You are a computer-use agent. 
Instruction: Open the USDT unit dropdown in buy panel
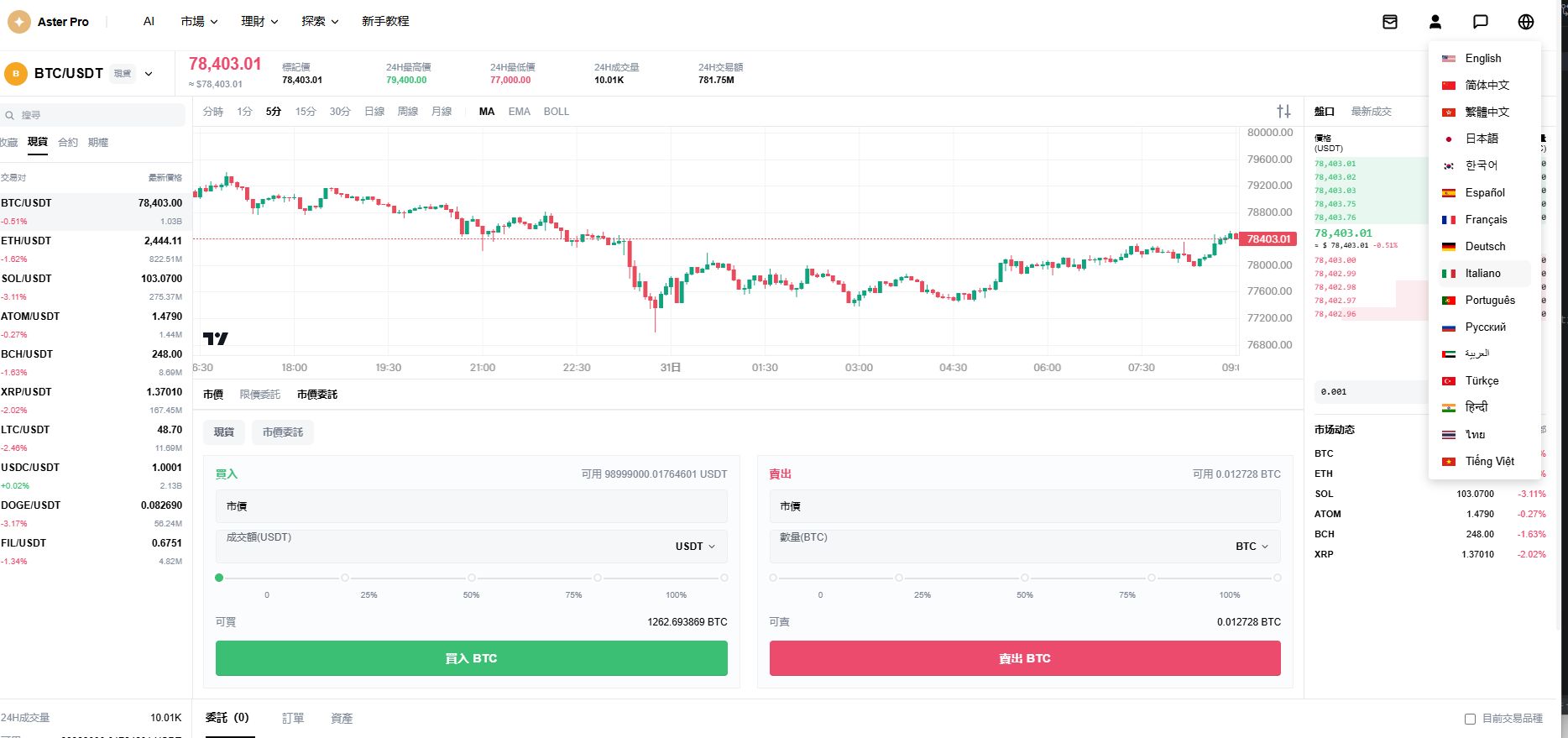click(x=695, y=546)
